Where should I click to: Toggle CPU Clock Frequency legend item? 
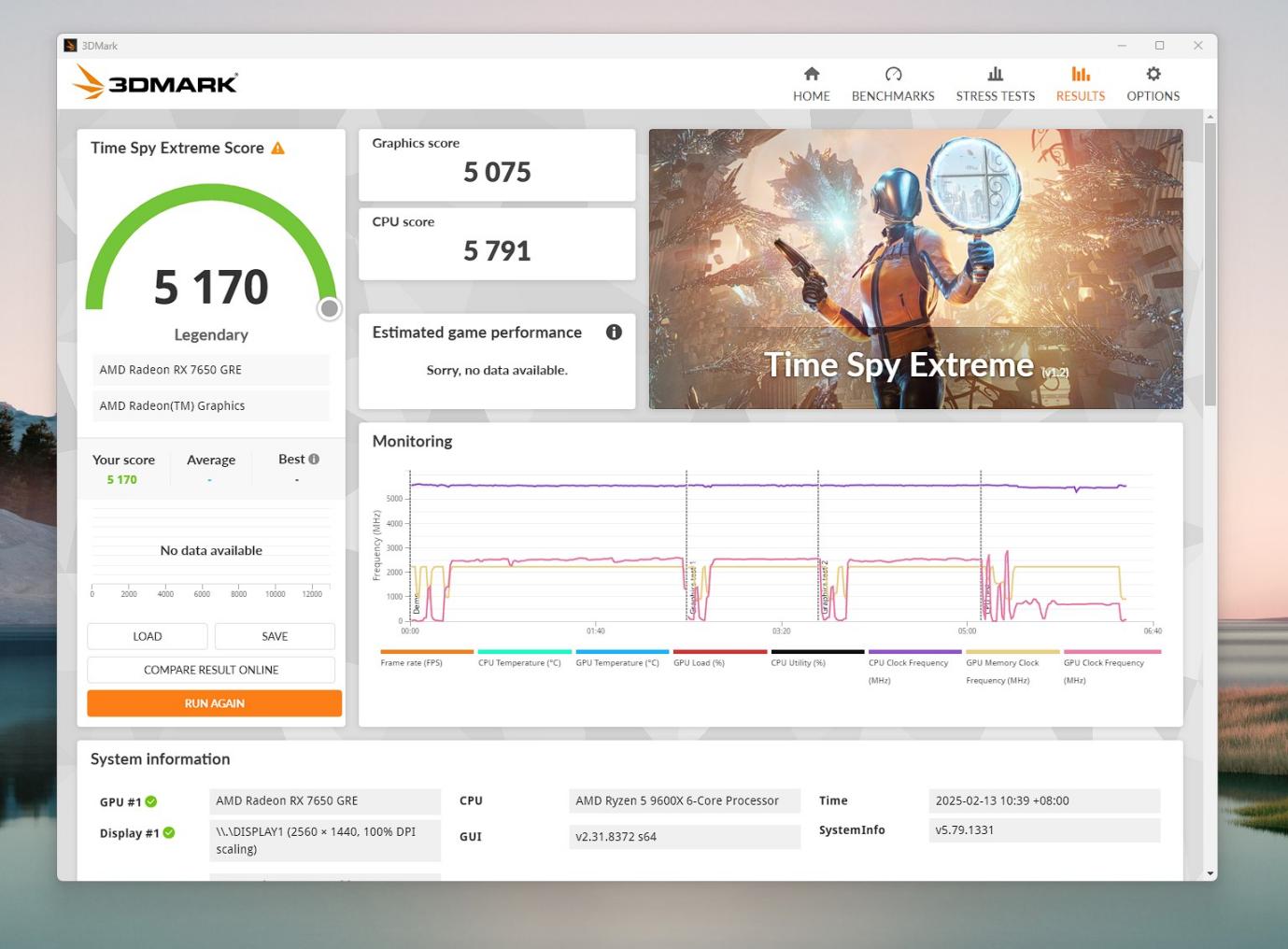(915, 667)
